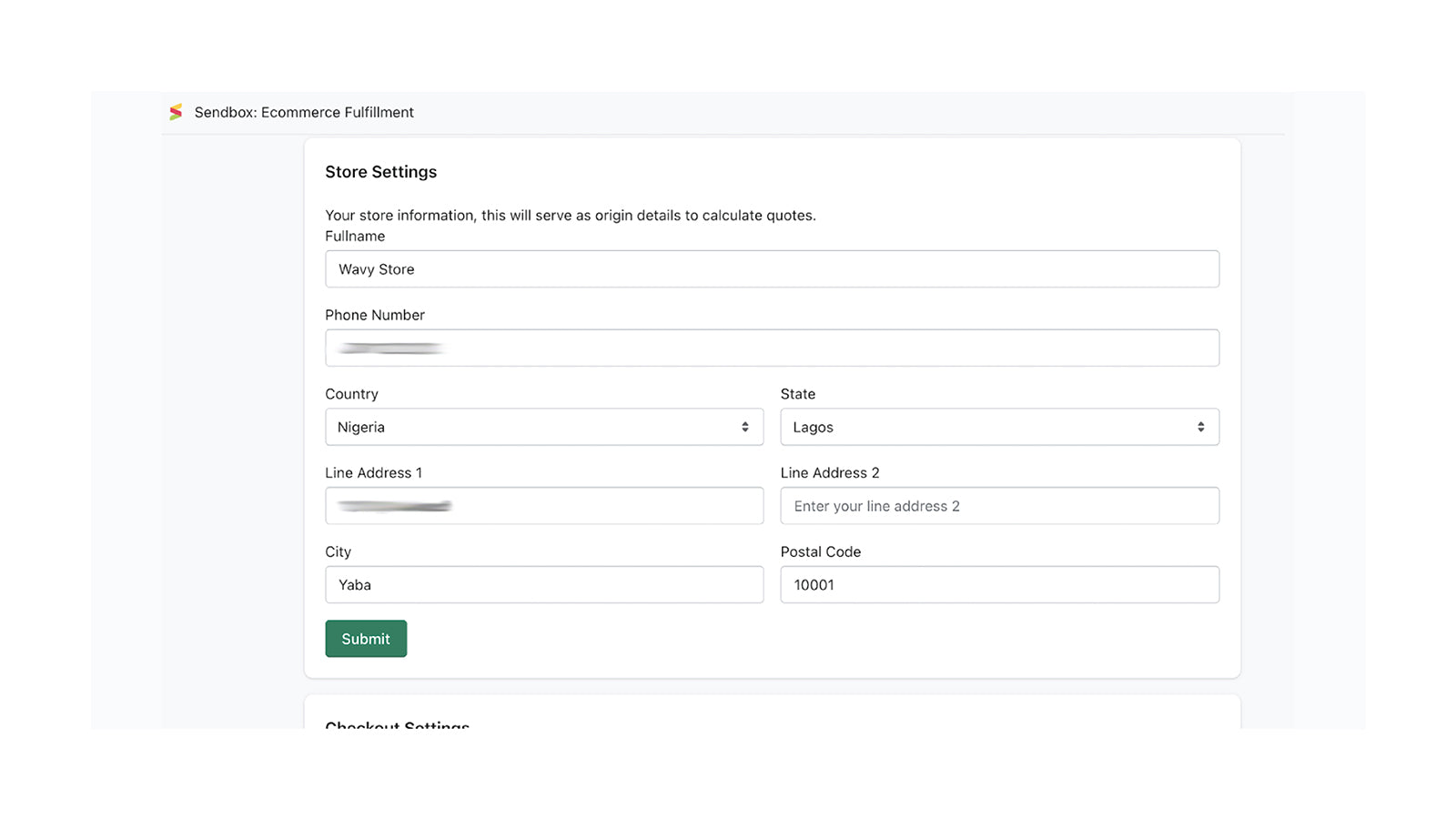Click the Postal Code field with 10001
Viewport: 1456px width, 819px height.
[x=999, y=584]
